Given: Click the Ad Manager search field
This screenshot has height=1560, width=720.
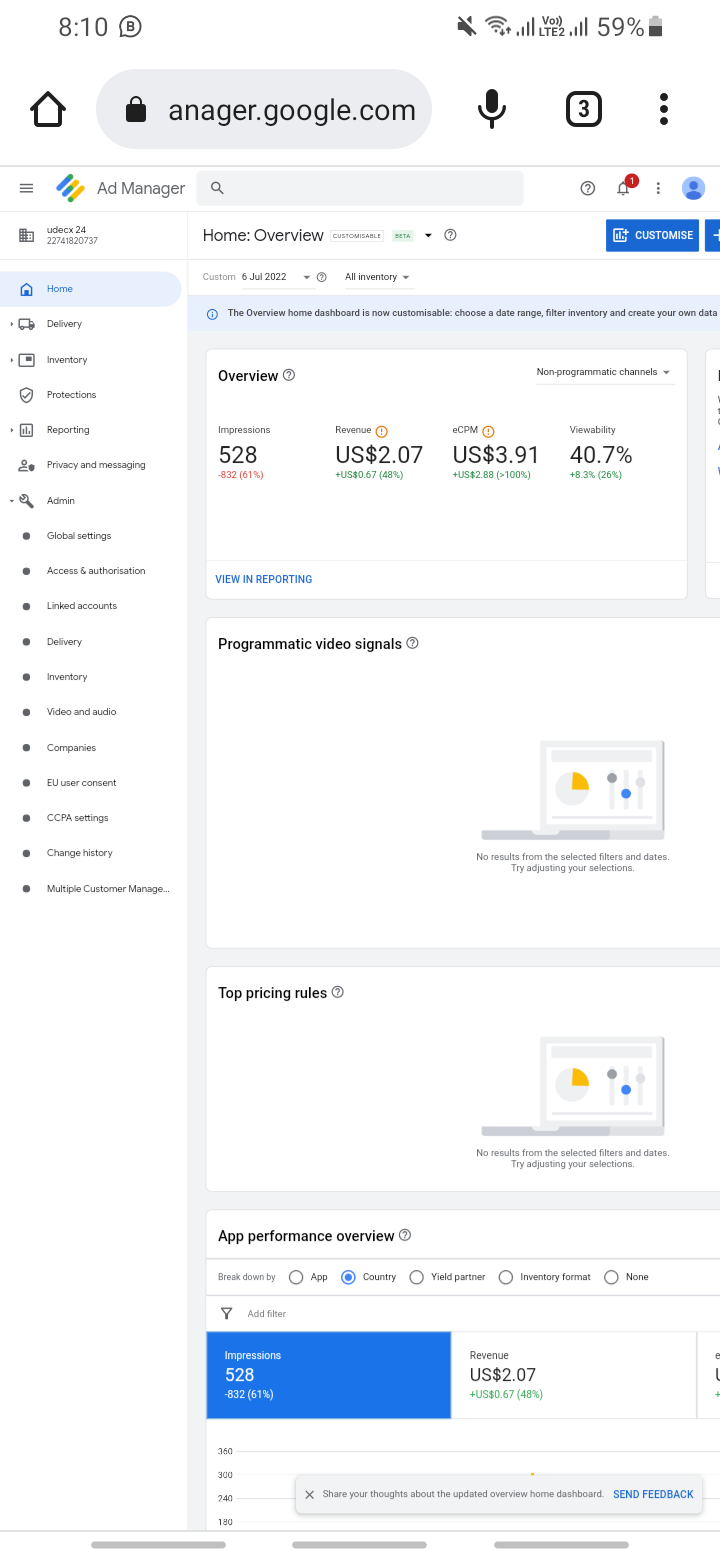Looking at the screenshot, I should [360, 188].
